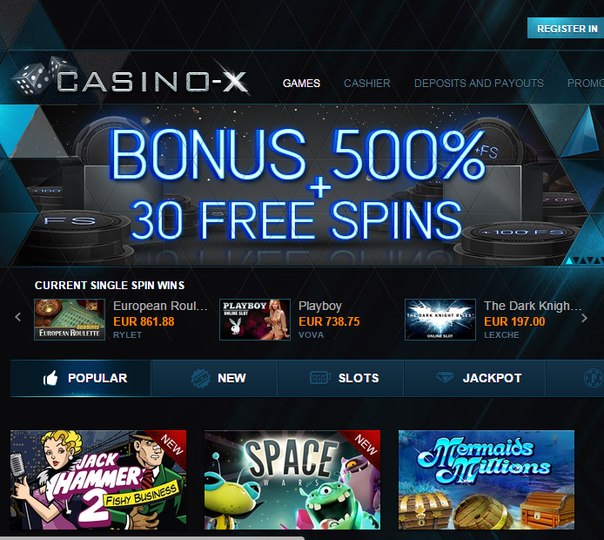
Task: Click the poker chip icon after Jackpot
Action: [x=593, y=377]
